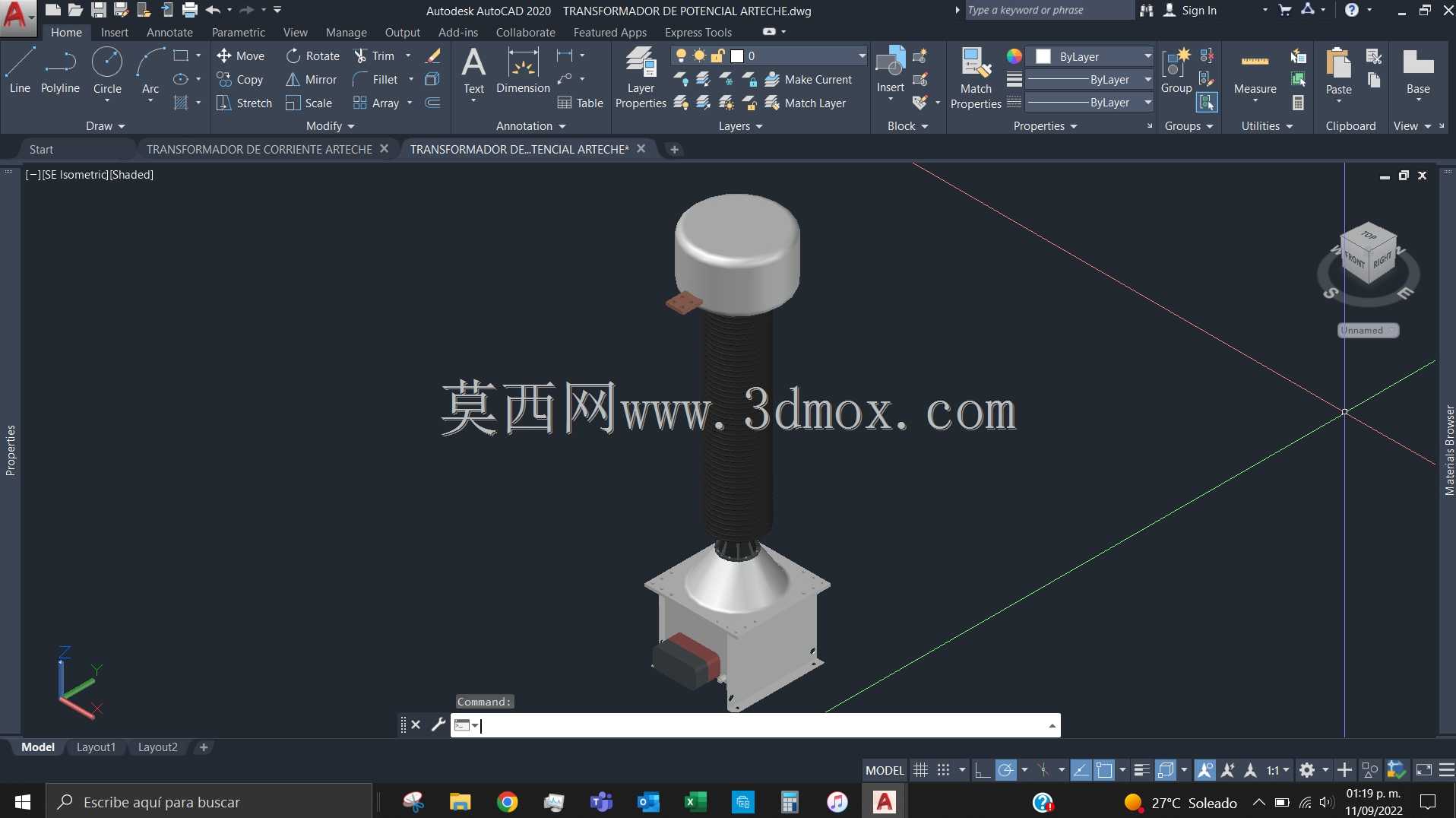
Task: Open the Express Tools ribbon tab
Action: 698,32
